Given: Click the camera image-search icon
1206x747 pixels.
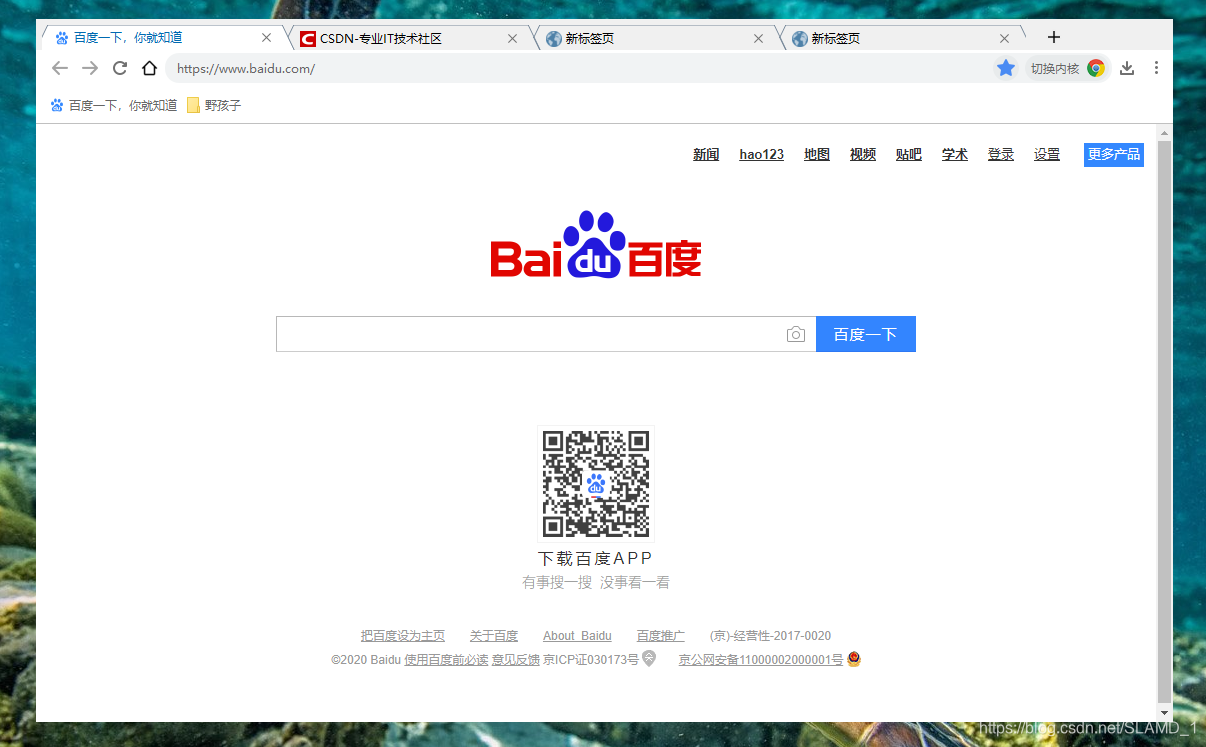Looking at the screenshot, I should [x=796, y=334].
